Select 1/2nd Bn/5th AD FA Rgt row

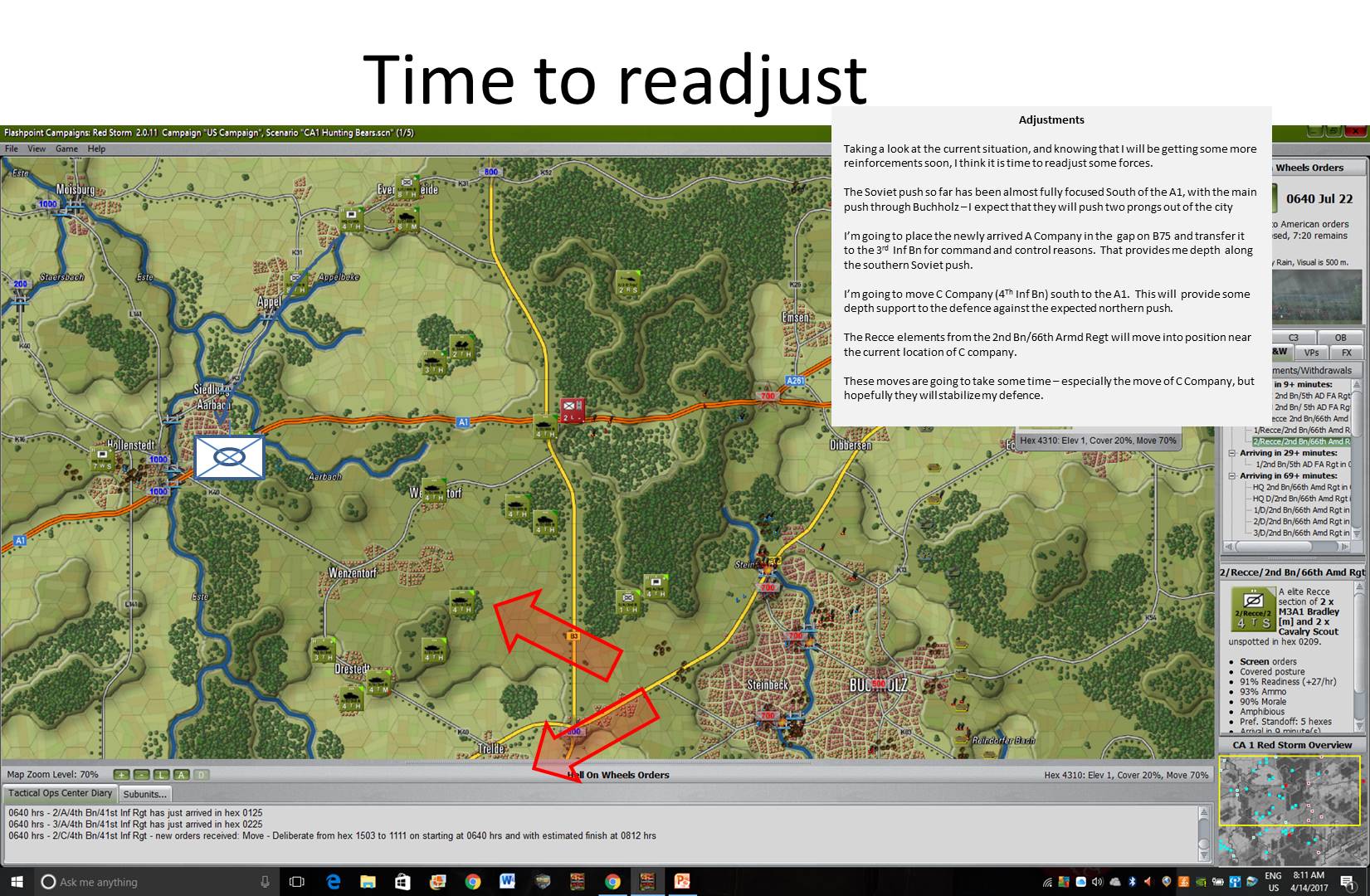[1303, 465]
